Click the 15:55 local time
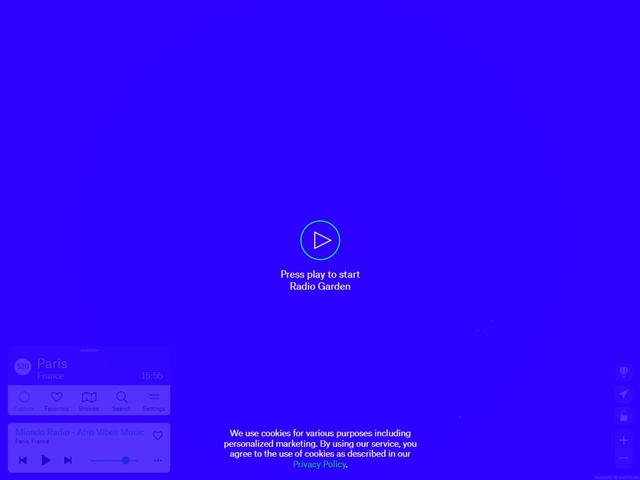The image size is (640, 480). tap(152, 376)
